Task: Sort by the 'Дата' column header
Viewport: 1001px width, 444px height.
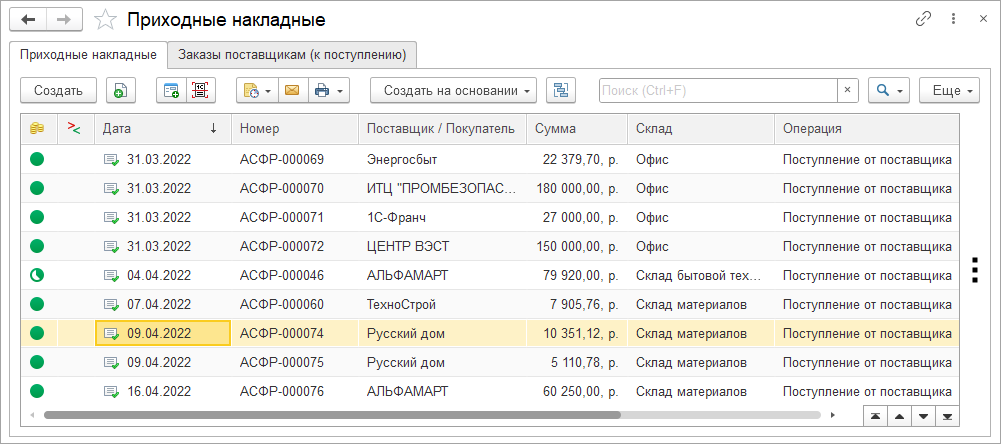Action: (x=160, y=128)
